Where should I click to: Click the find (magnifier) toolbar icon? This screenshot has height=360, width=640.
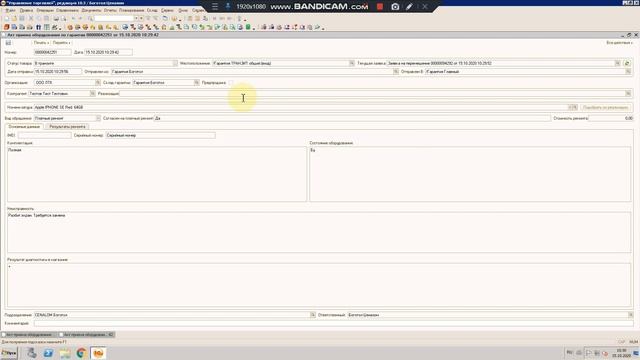click(90, 19)
